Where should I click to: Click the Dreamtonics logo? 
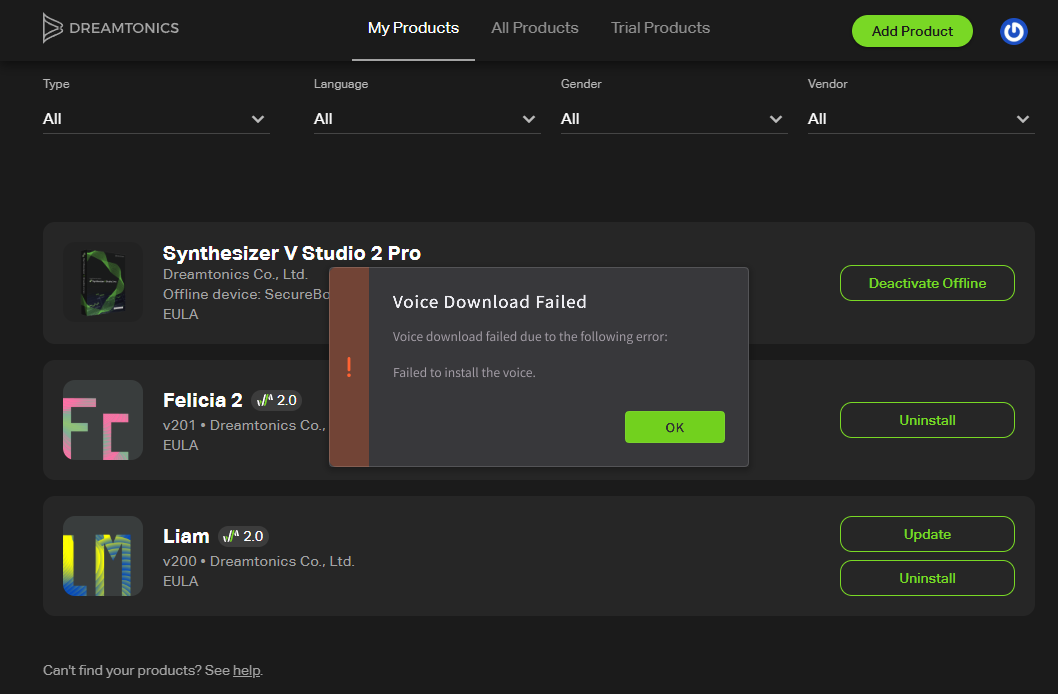tap(111, 28)
